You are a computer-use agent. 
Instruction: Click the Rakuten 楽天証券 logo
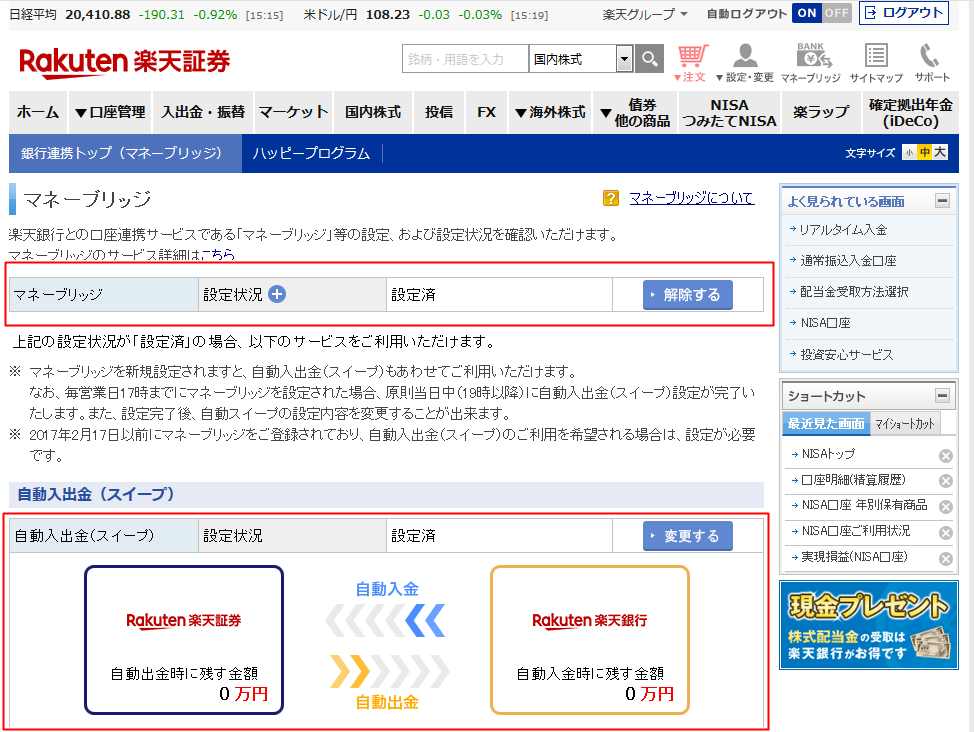pos(124,62)
